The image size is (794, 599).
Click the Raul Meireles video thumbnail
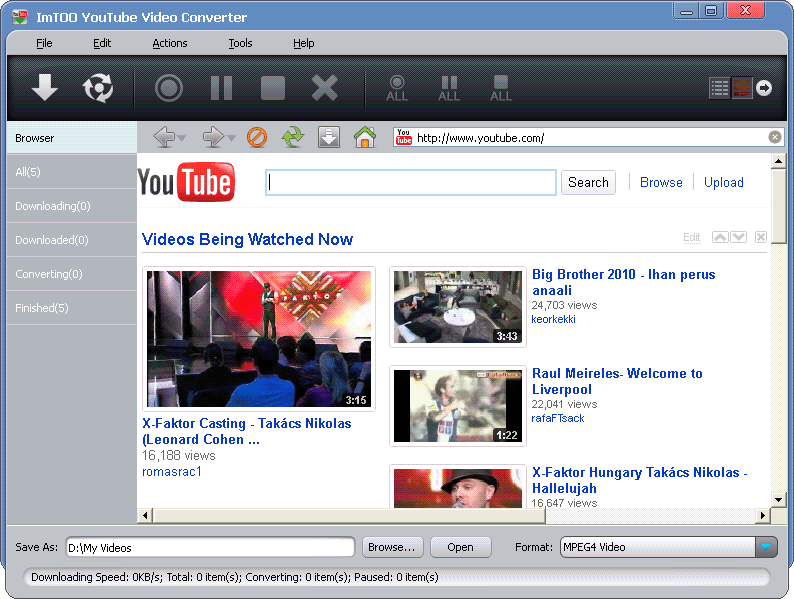pos(458,406)
